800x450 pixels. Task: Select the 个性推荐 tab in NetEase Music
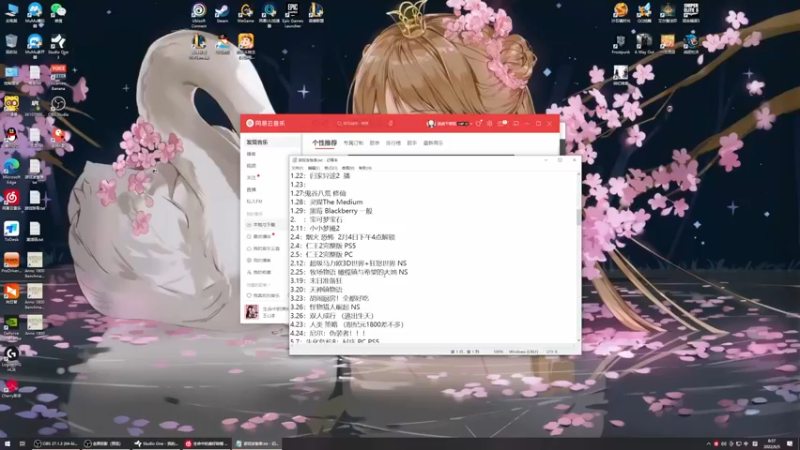pyautogui.click(x=324, y=143)
